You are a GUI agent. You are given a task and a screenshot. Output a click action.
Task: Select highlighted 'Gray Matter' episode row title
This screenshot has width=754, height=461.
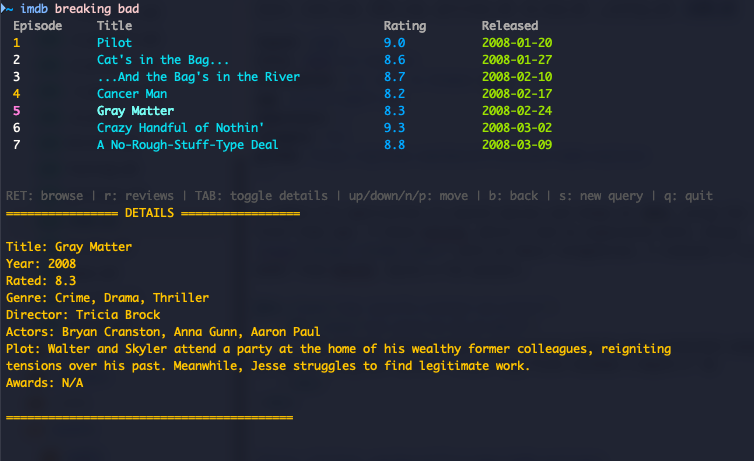[136, 111]
